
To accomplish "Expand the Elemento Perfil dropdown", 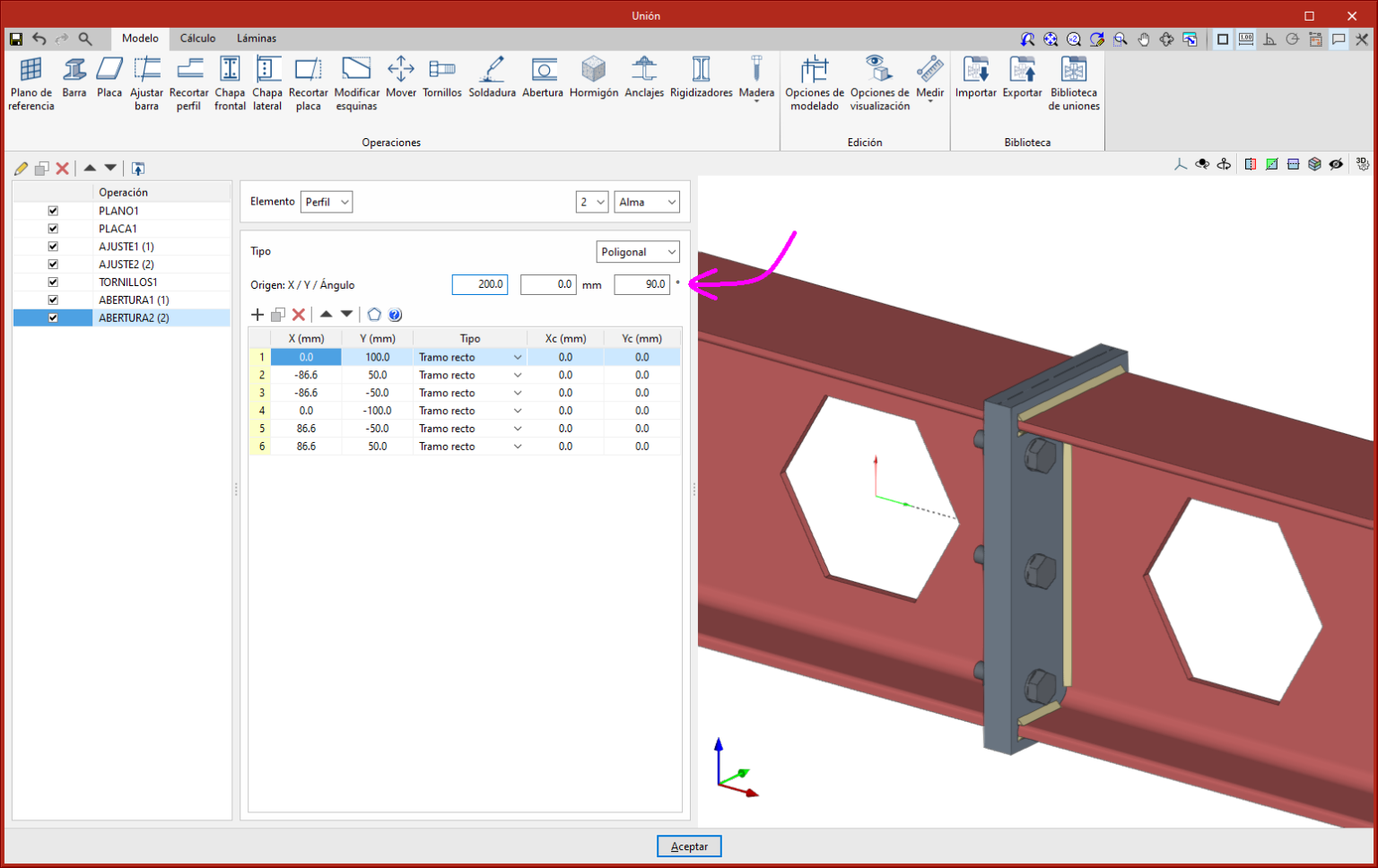I will pos(327,202).
